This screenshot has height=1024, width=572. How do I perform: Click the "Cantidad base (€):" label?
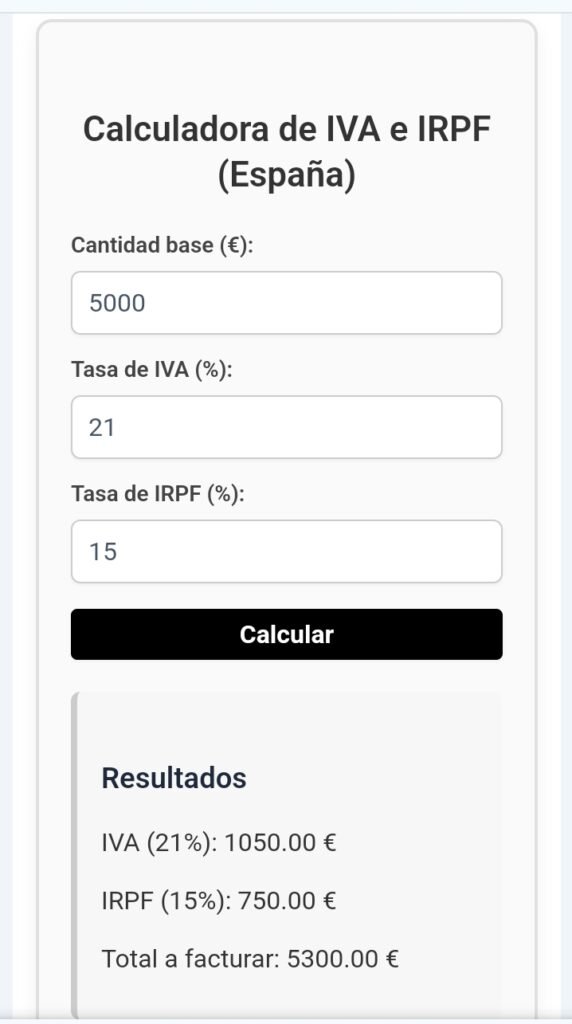(162, 245)
